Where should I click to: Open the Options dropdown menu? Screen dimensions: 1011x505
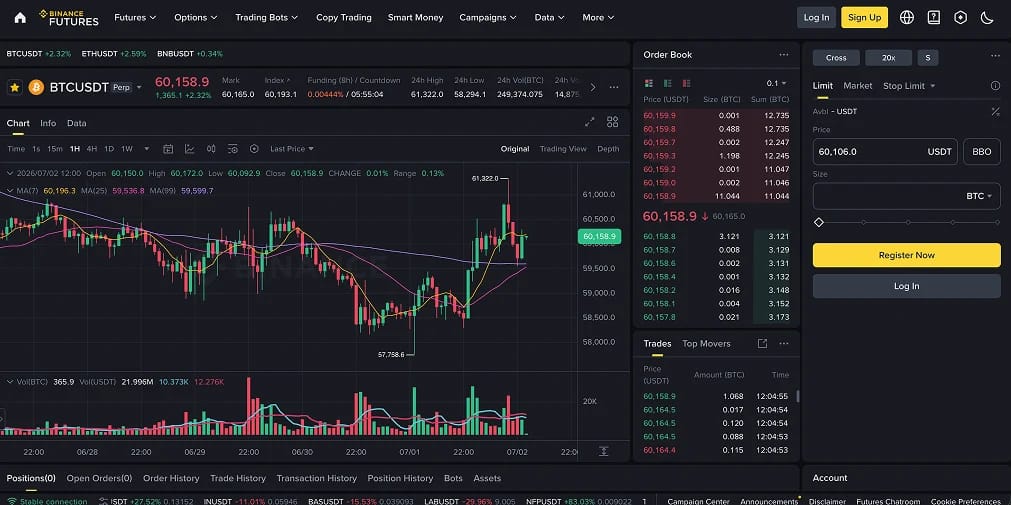pos(195,17)
